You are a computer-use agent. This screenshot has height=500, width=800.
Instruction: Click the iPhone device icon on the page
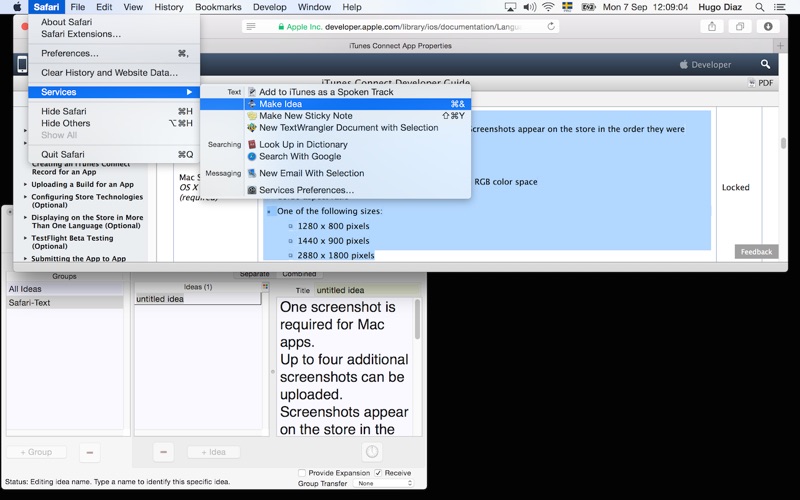click(x=22, y=64)
